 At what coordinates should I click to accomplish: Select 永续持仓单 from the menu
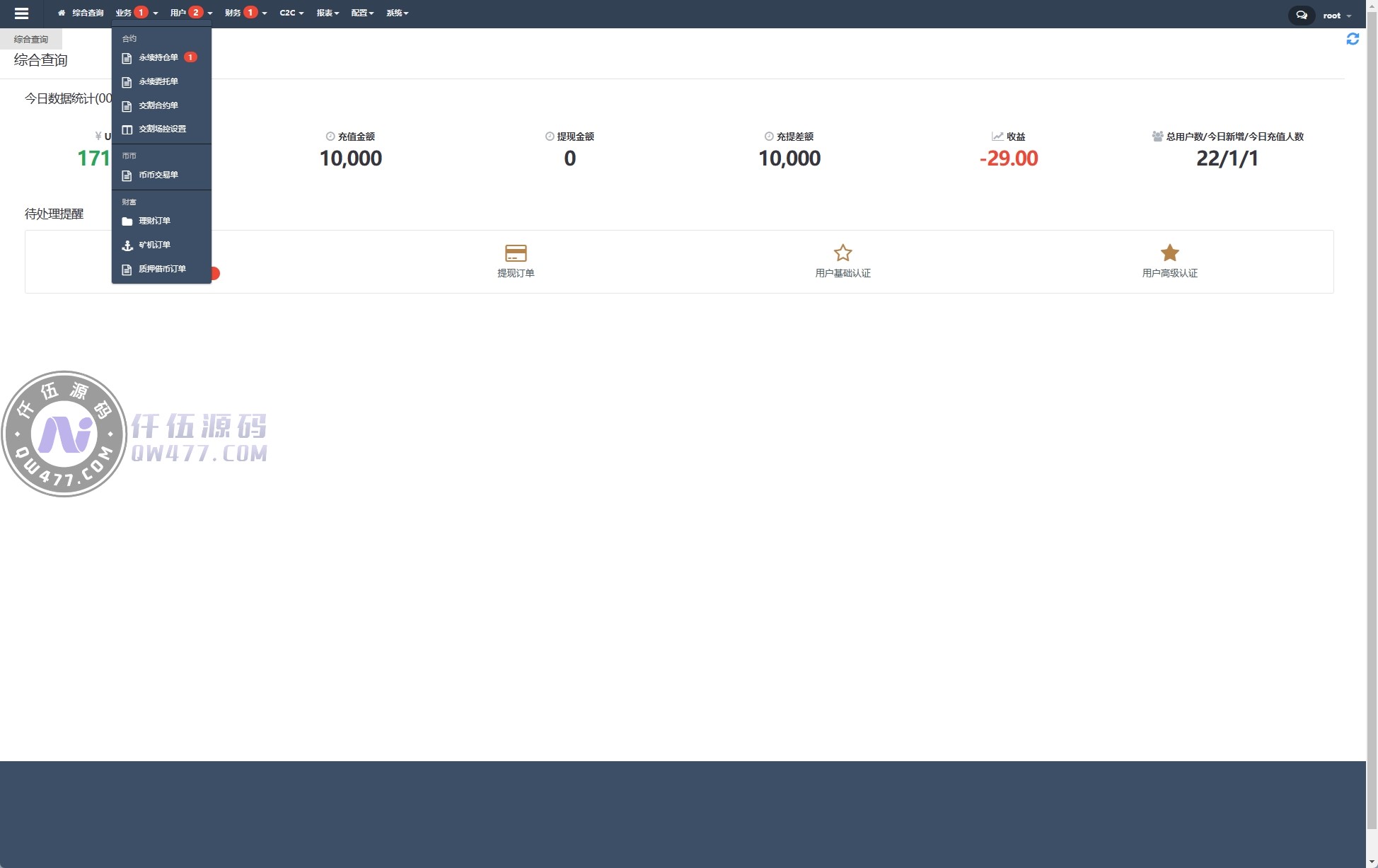[x=158, y=57]
